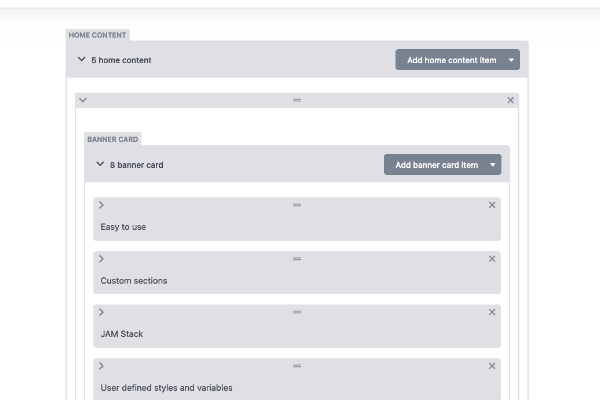Click drag handle on 'Easy to use' card
This screenshot has width=600, height=400.
point(297,205)
